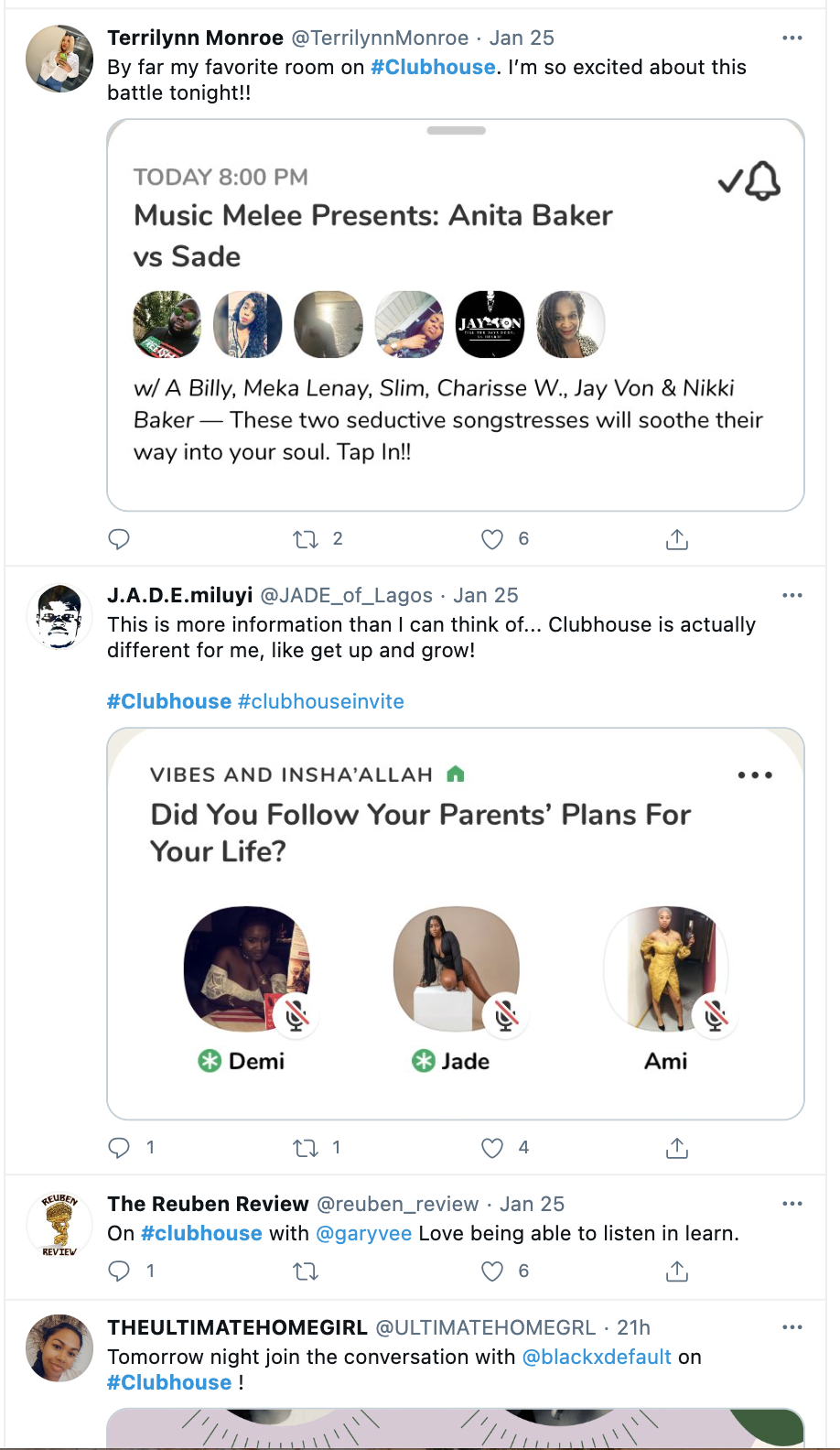840x1450 pixels.
Task: Open the @garyvee mention link
Action: [364, 1234]
